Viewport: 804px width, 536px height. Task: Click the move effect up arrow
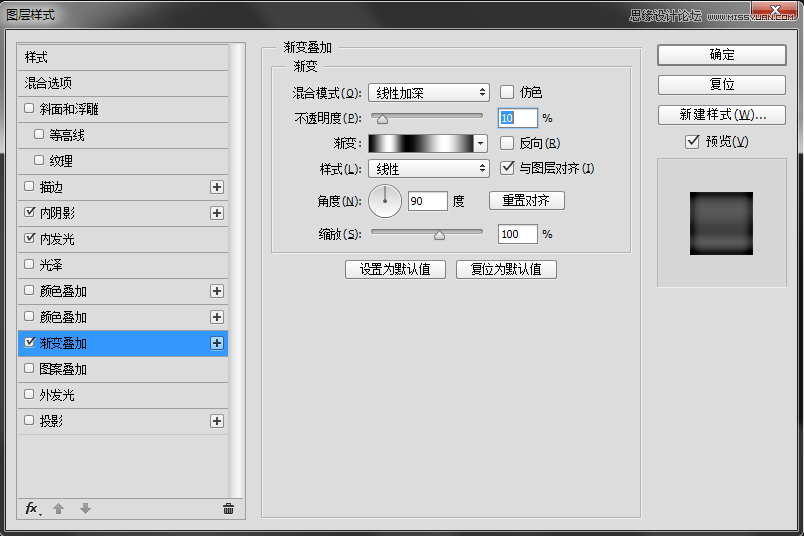click(x=59, y=508)
